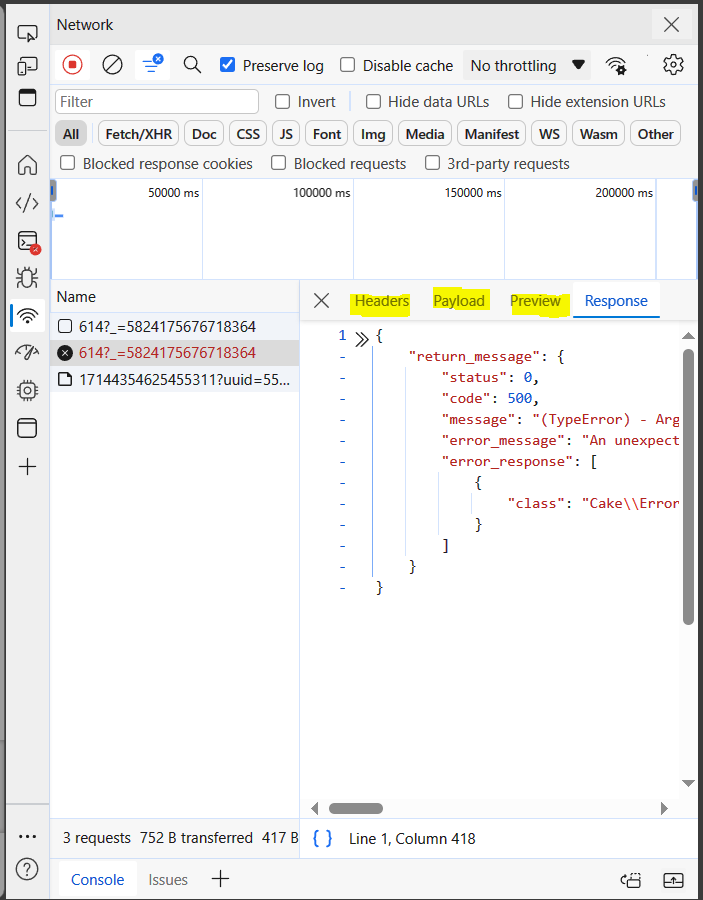The height and width of the screenshot is (900, 703).
Task: Add a drawer tab with plus
Action: [x=220, y=879]
